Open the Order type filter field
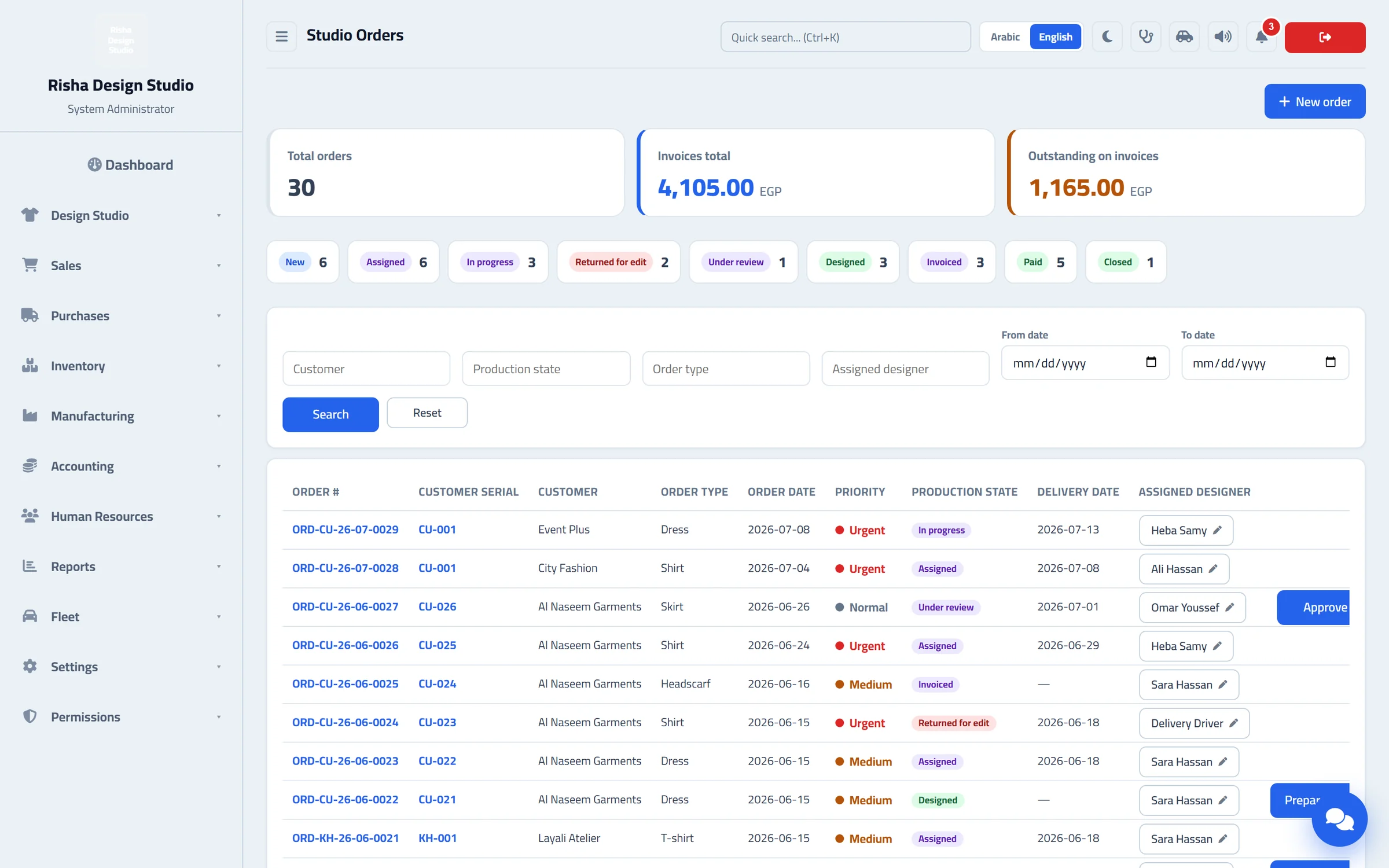 (x=726, y=369)
